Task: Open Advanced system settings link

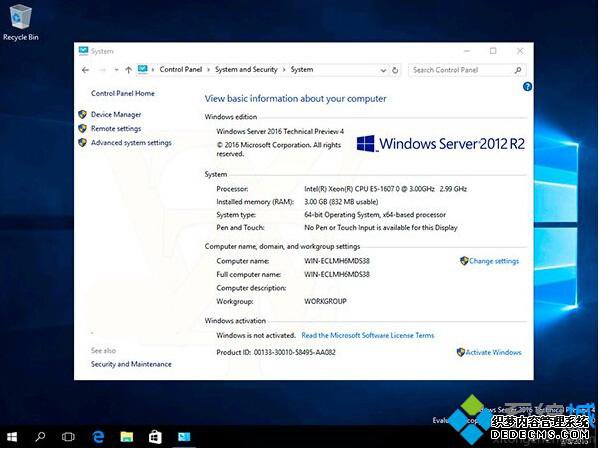Action: 131,143
